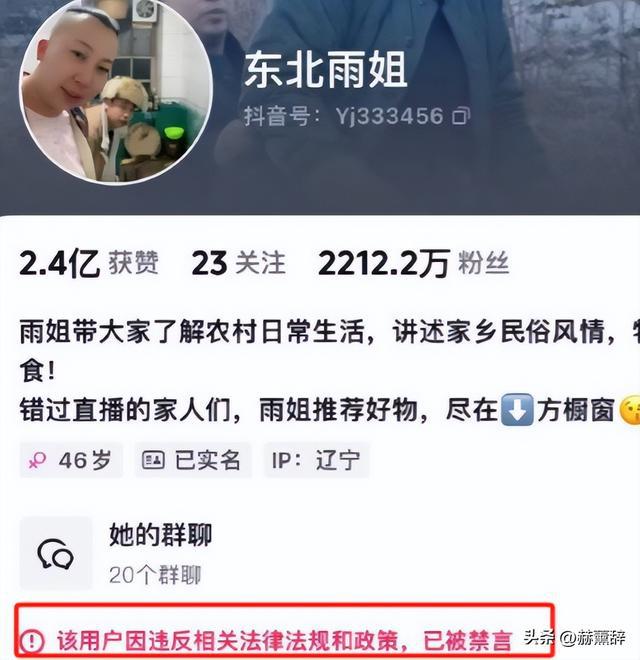Tap the female gender symbol icon
The height and width of the screenshot is (660, 640).
(x=37, y=460)
